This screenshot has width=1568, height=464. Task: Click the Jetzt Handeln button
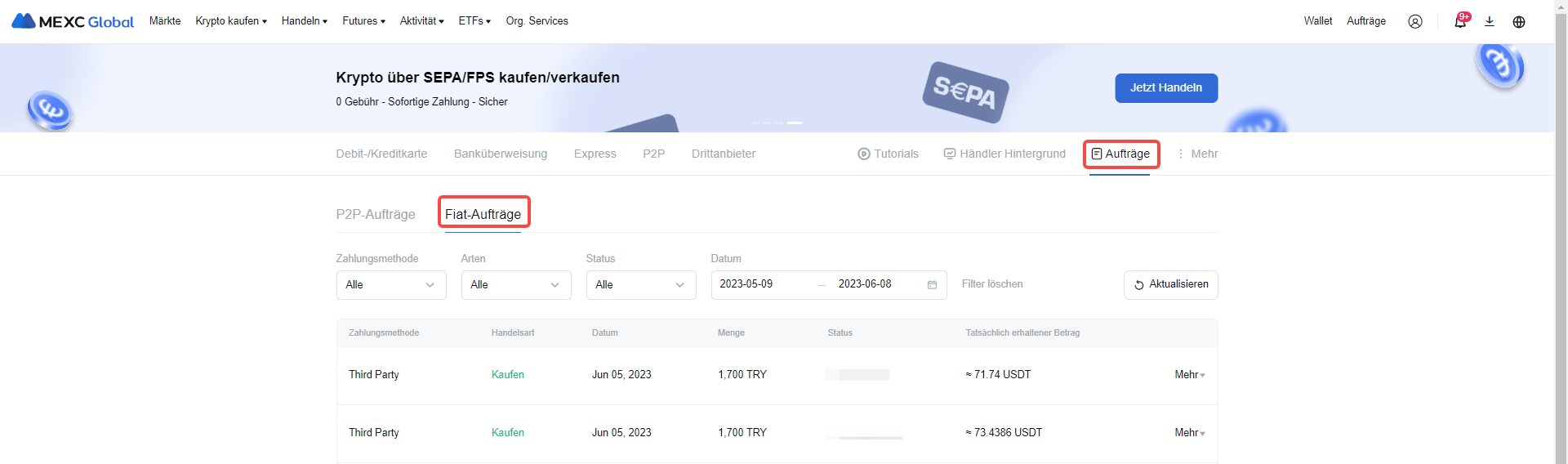[1166, 88]
